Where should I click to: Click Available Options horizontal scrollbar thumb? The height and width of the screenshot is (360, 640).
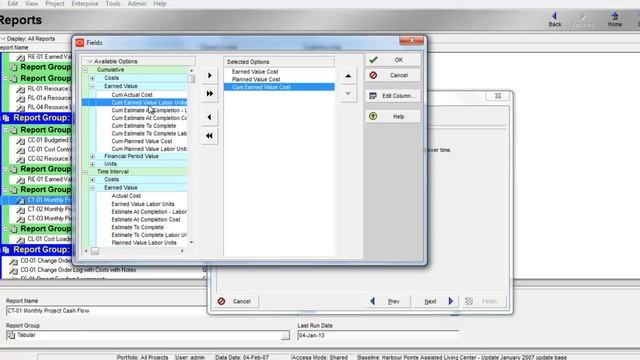pos(95,251)
